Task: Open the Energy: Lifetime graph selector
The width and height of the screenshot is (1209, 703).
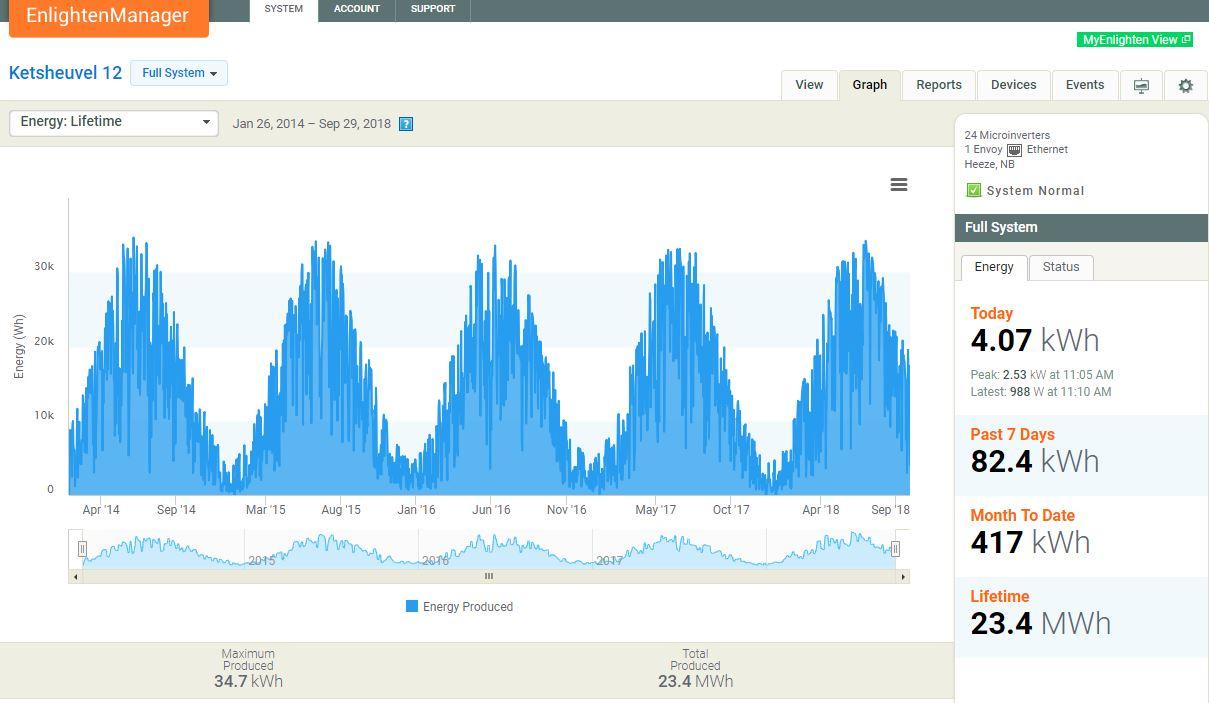Action: click(114, 122)
